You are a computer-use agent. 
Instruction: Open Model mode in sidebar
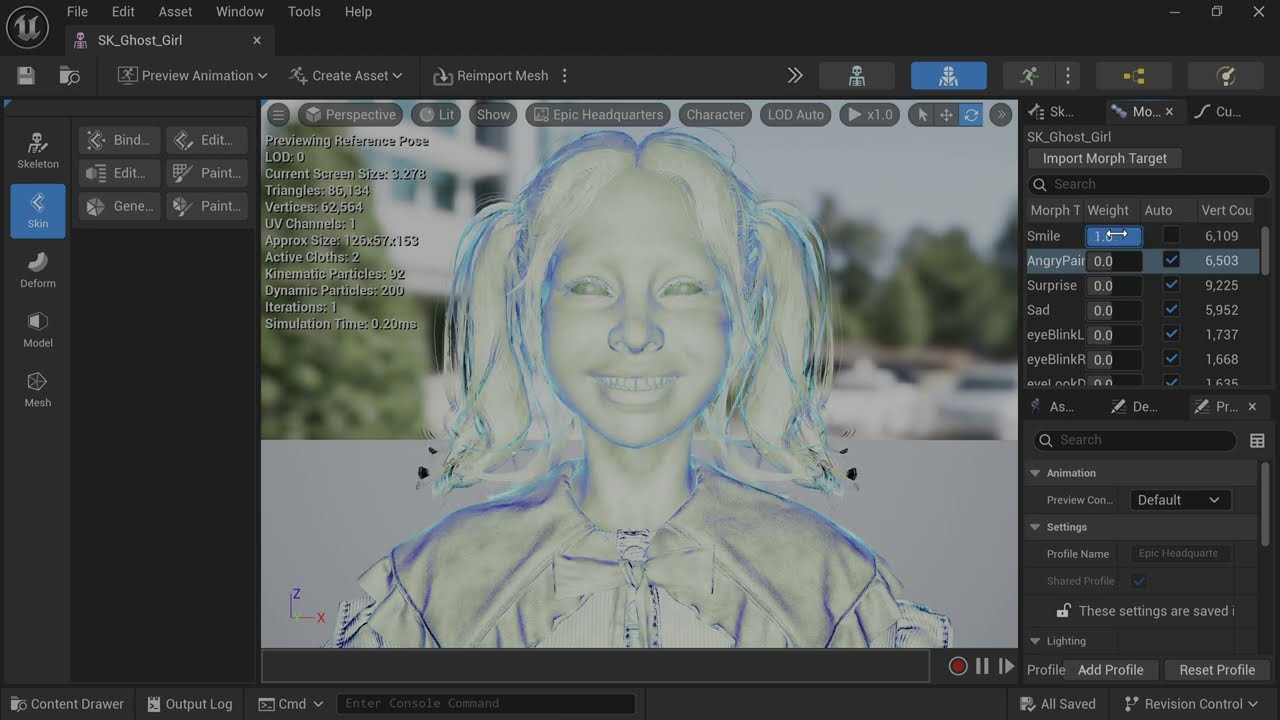tap(38, 331)
